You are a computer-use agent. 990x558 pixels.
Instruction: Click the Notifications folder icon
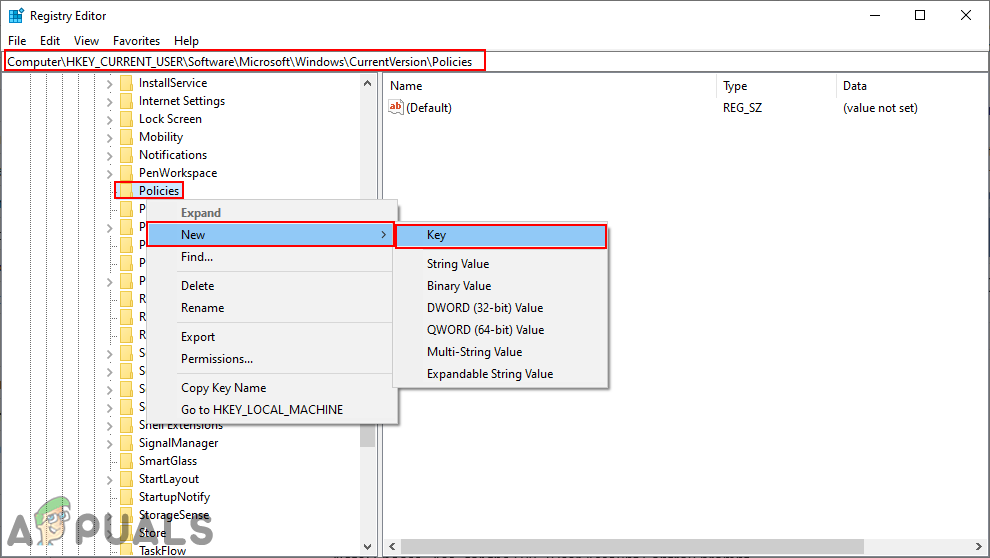(x=126, y=155)
